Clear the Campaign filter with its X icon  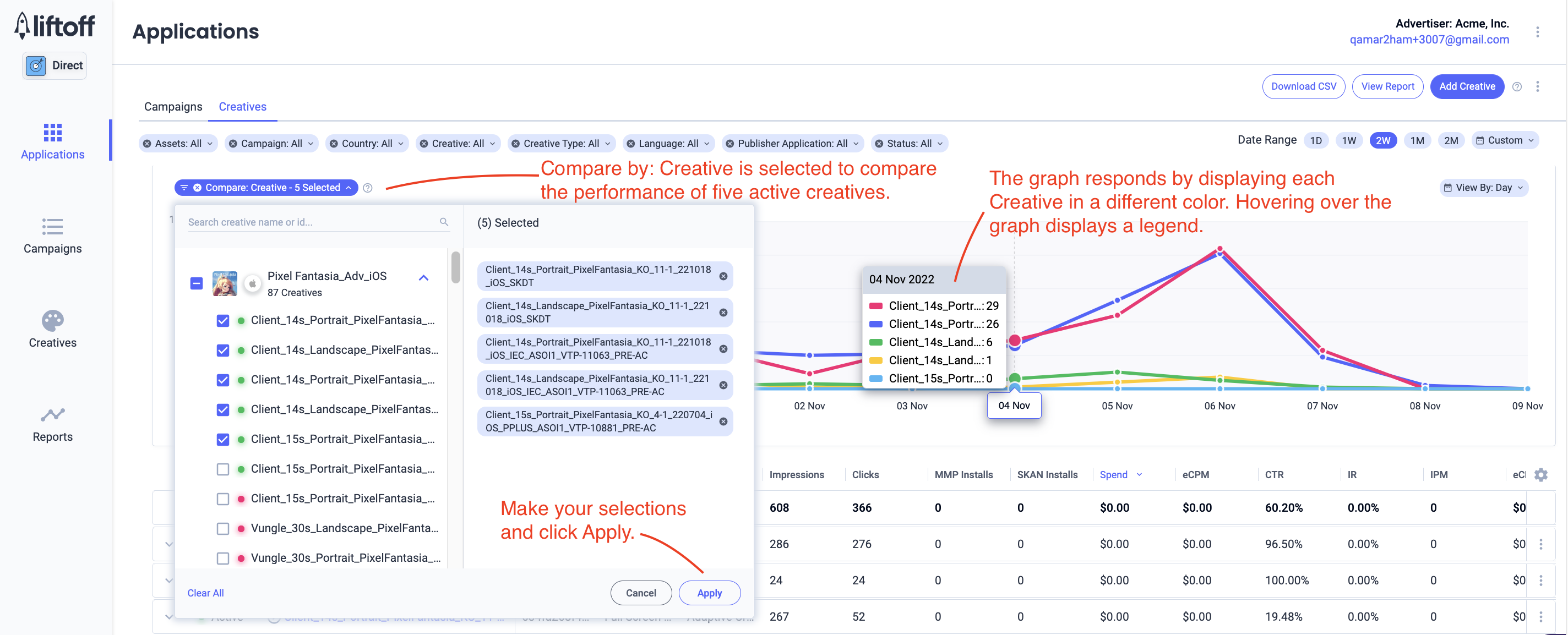pyautogui.click(x=233, y=144)
